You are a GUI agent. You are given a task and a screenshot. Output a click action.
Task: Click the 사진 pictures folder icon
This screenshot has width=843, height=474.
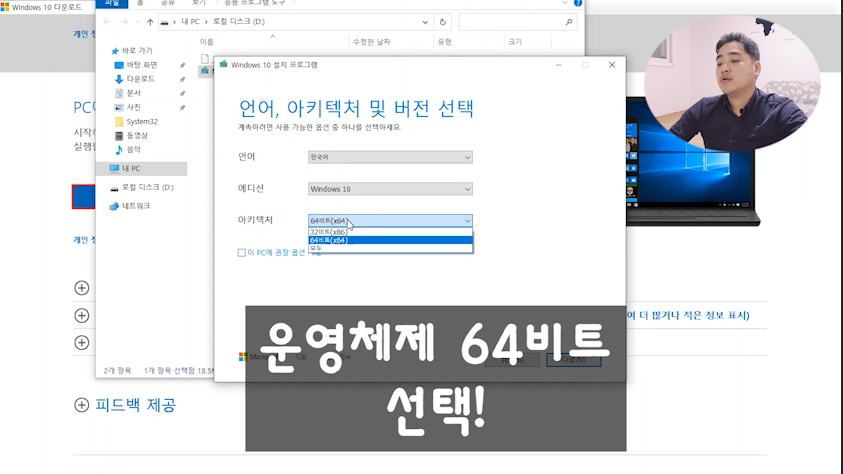point(119,107)
